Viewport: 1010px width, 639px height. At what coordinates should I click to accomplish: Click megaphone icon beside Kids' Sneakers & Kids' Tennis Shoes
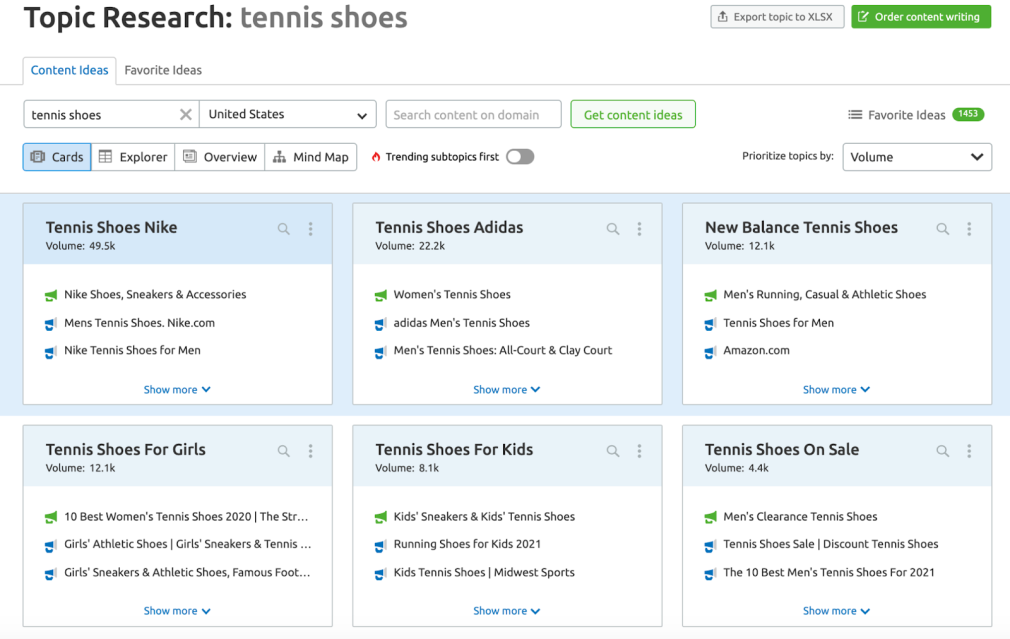click(381, 517)
